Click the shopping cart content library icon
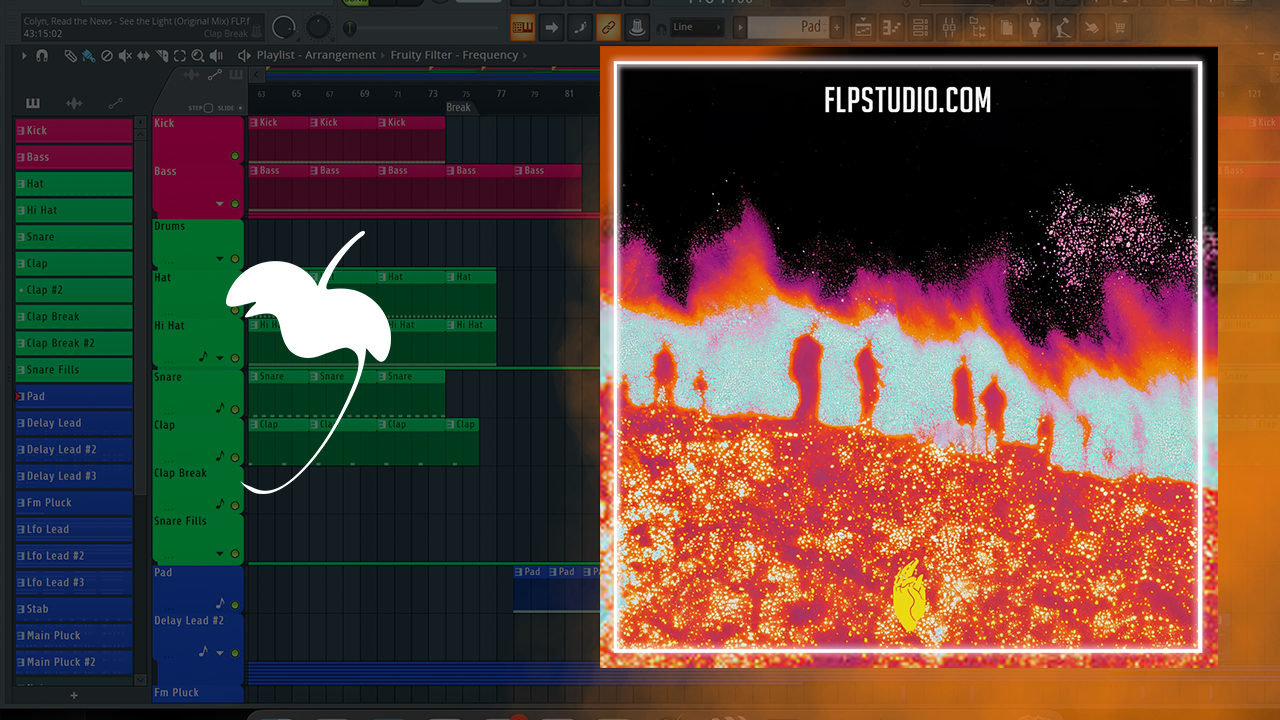The height and width of the screenshot is (720, 1280). [x=1119, y=28]
